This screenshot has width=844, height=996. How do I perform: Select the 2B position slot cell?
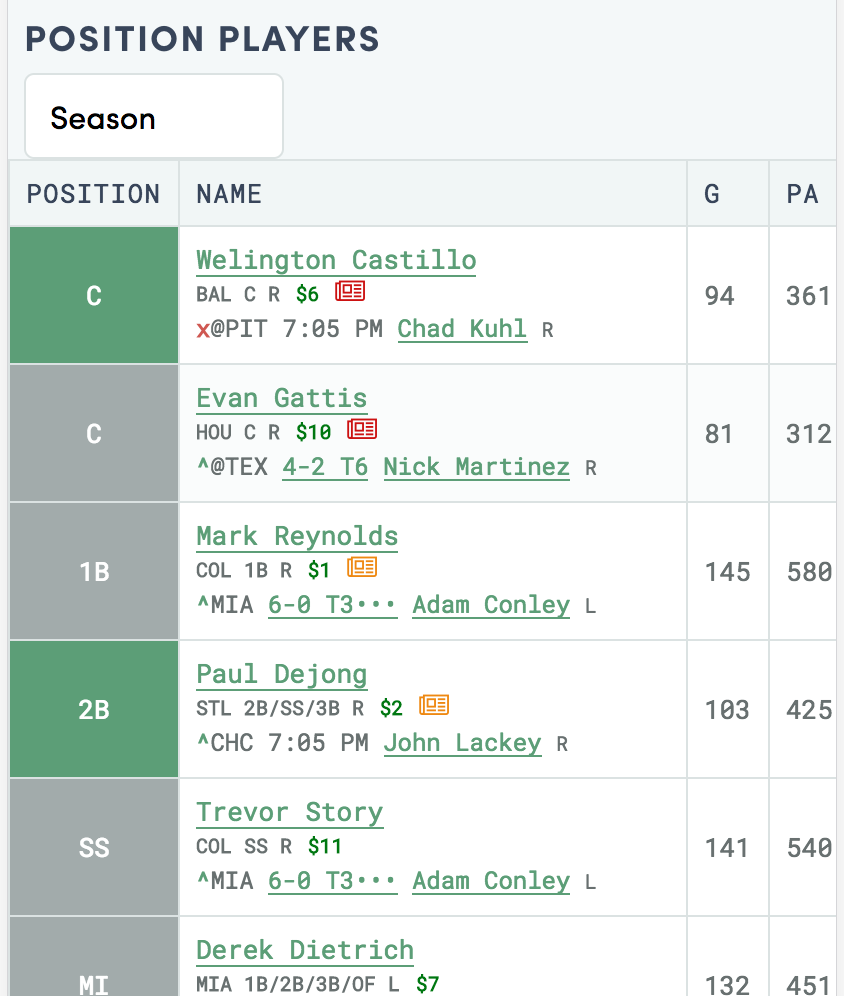click(94, 709)
